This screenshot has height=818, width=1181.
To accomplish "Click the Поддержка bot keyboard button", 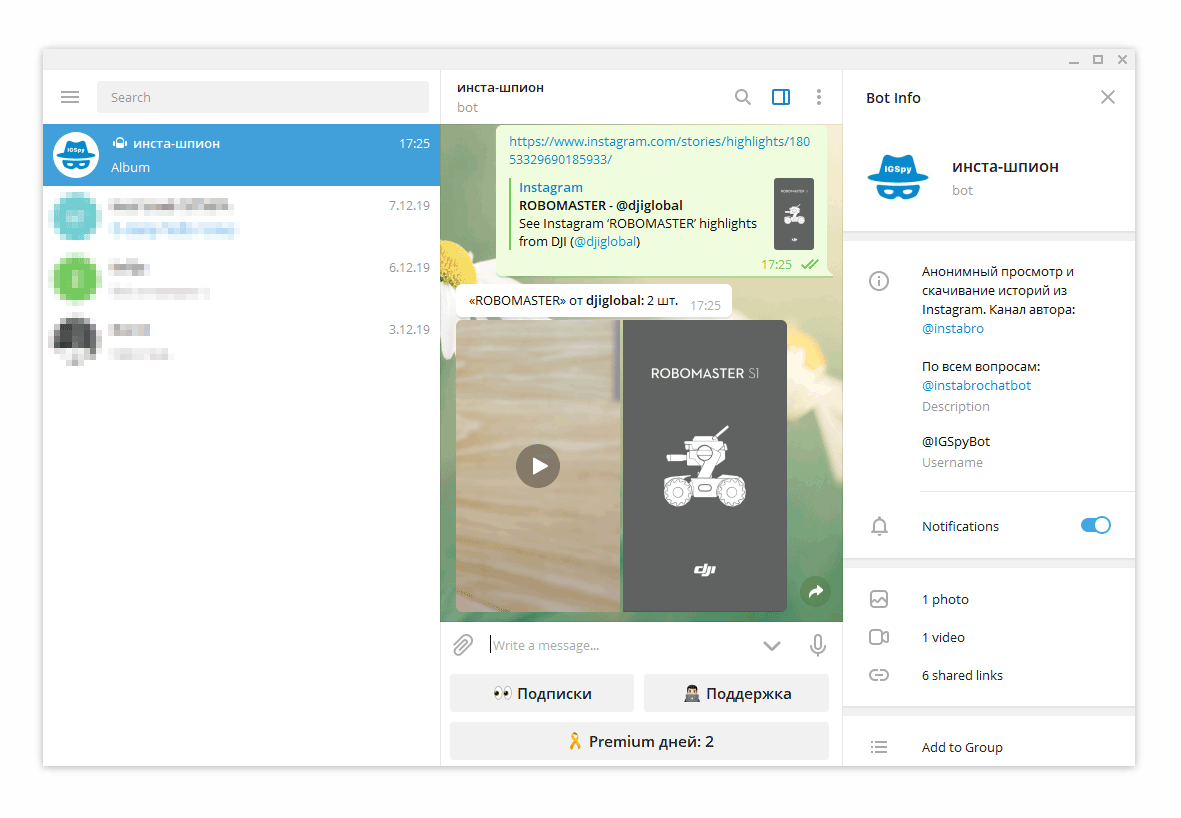I will coord(737,694).
